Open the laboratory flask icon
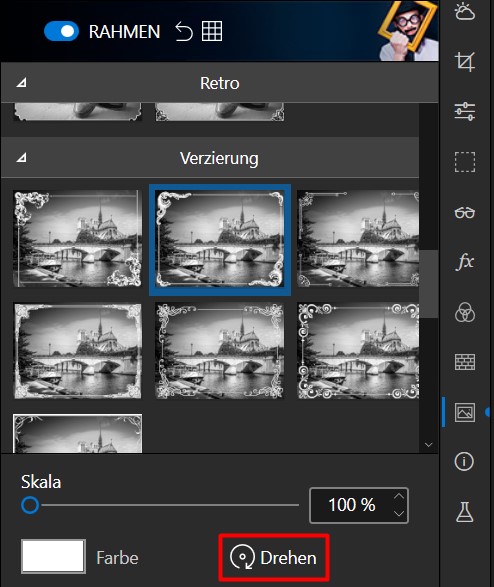This screenshot has width=494, height=587. [x=465, y=512]
